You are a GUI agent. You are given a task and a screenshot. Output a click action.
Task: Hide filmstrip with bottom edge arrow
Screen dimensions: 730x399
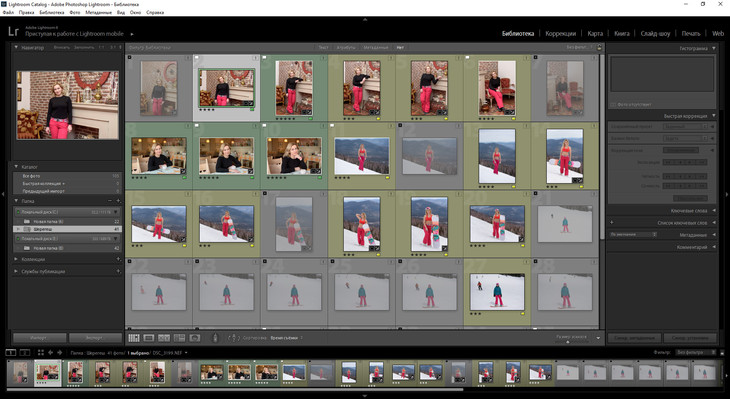click(x=365, y=396)
